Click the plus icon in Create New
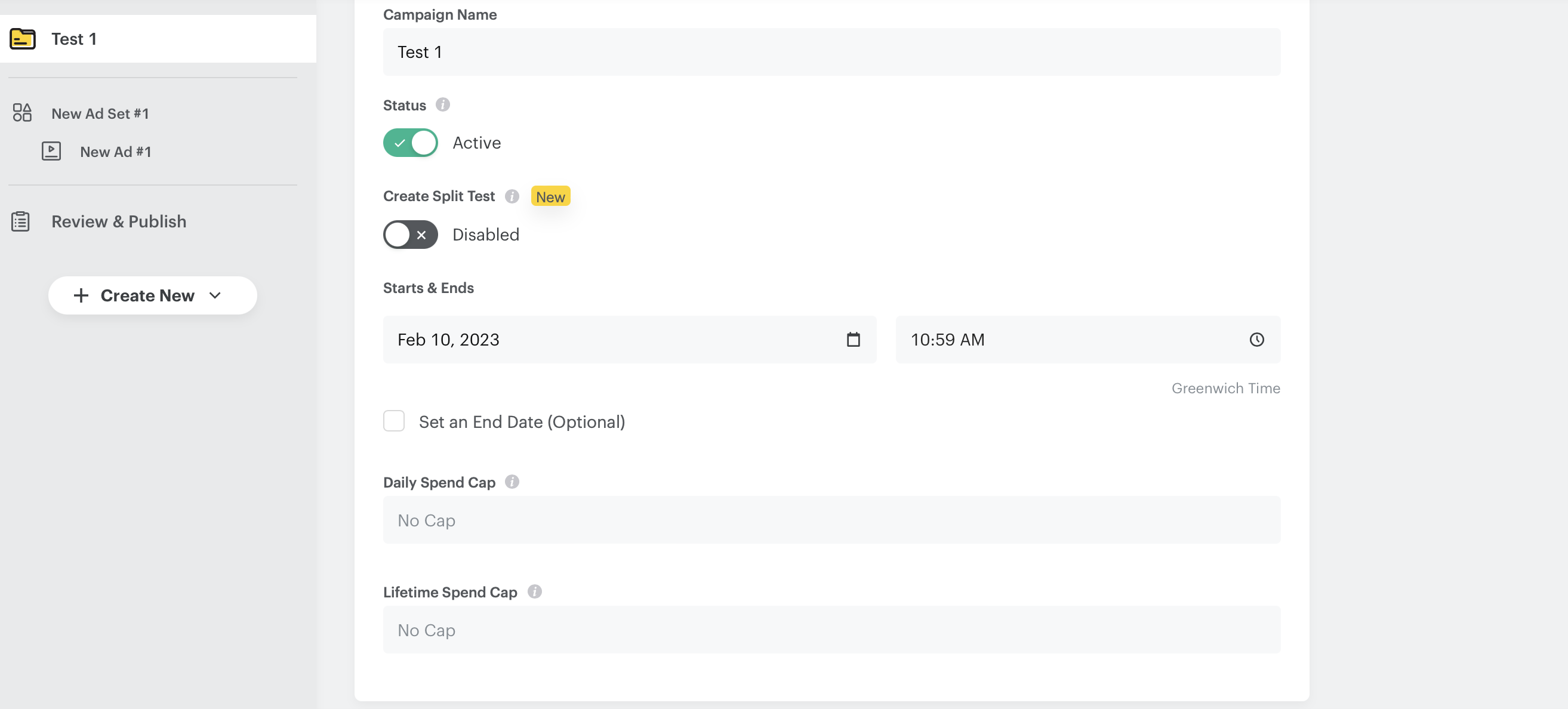1568x709 pixels. (x=81, y=296)
